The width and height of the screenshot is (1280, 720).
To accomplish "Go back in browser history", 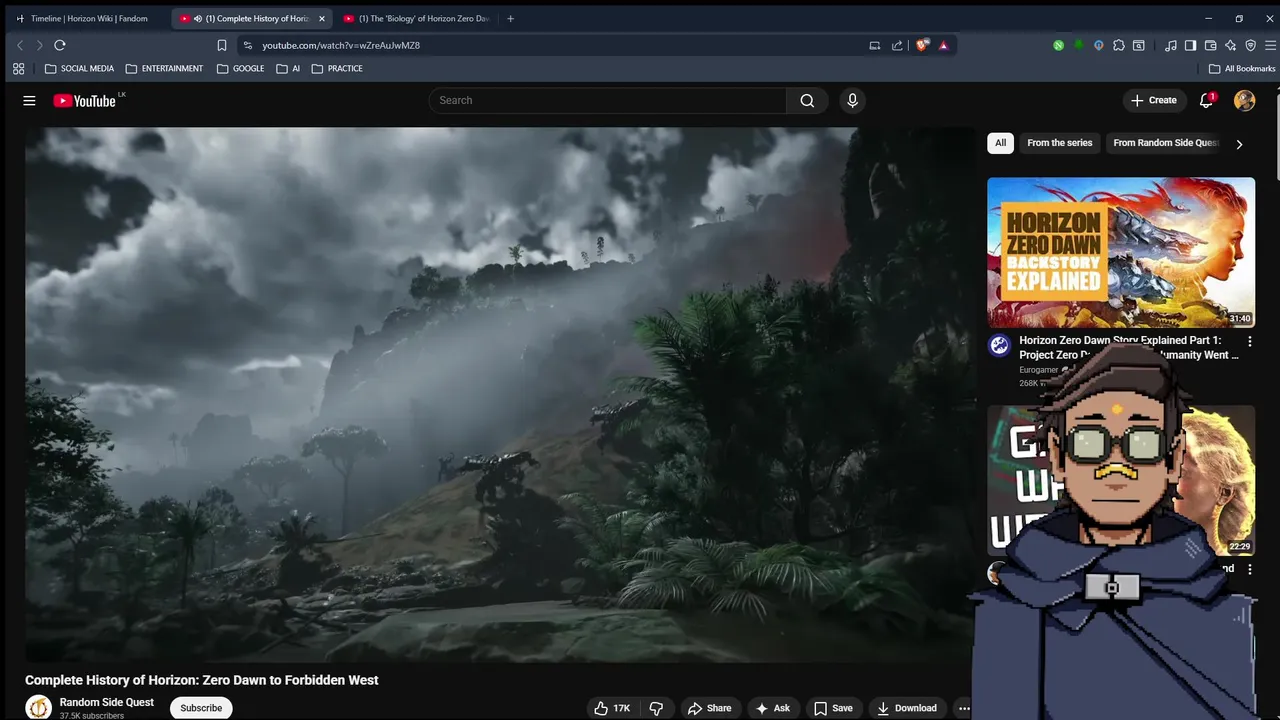I will (20, 45).
